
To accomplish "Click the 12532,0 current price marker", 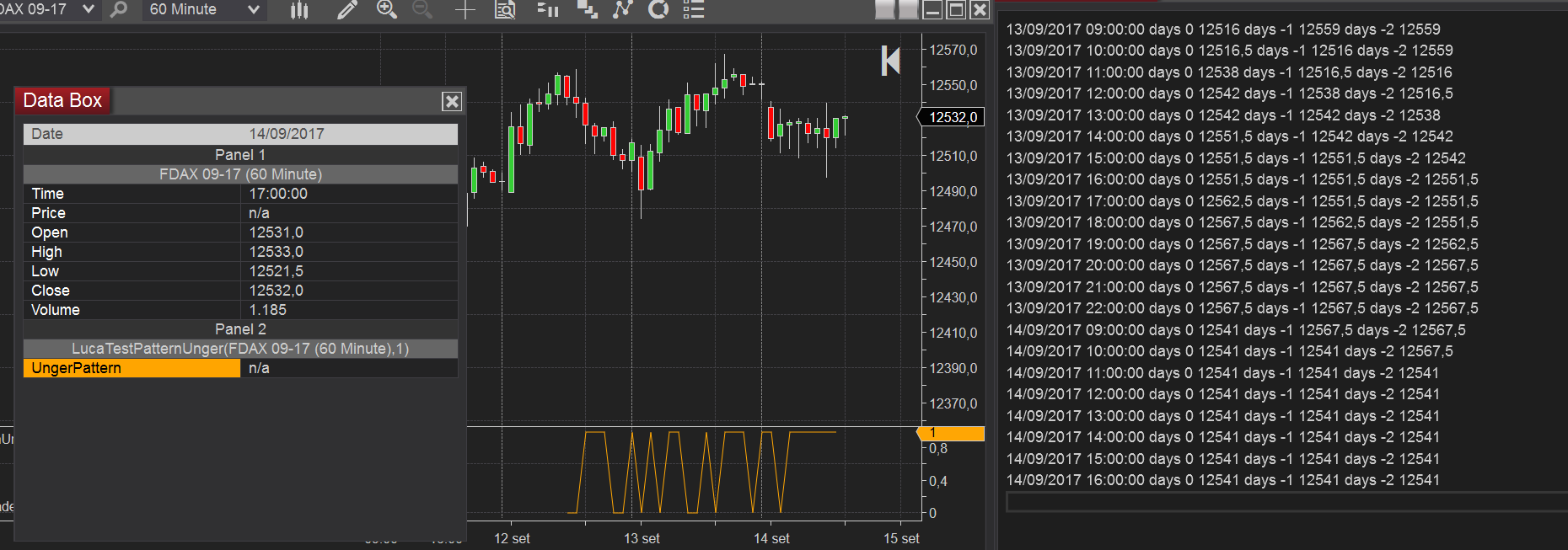I will coord(952,117).
